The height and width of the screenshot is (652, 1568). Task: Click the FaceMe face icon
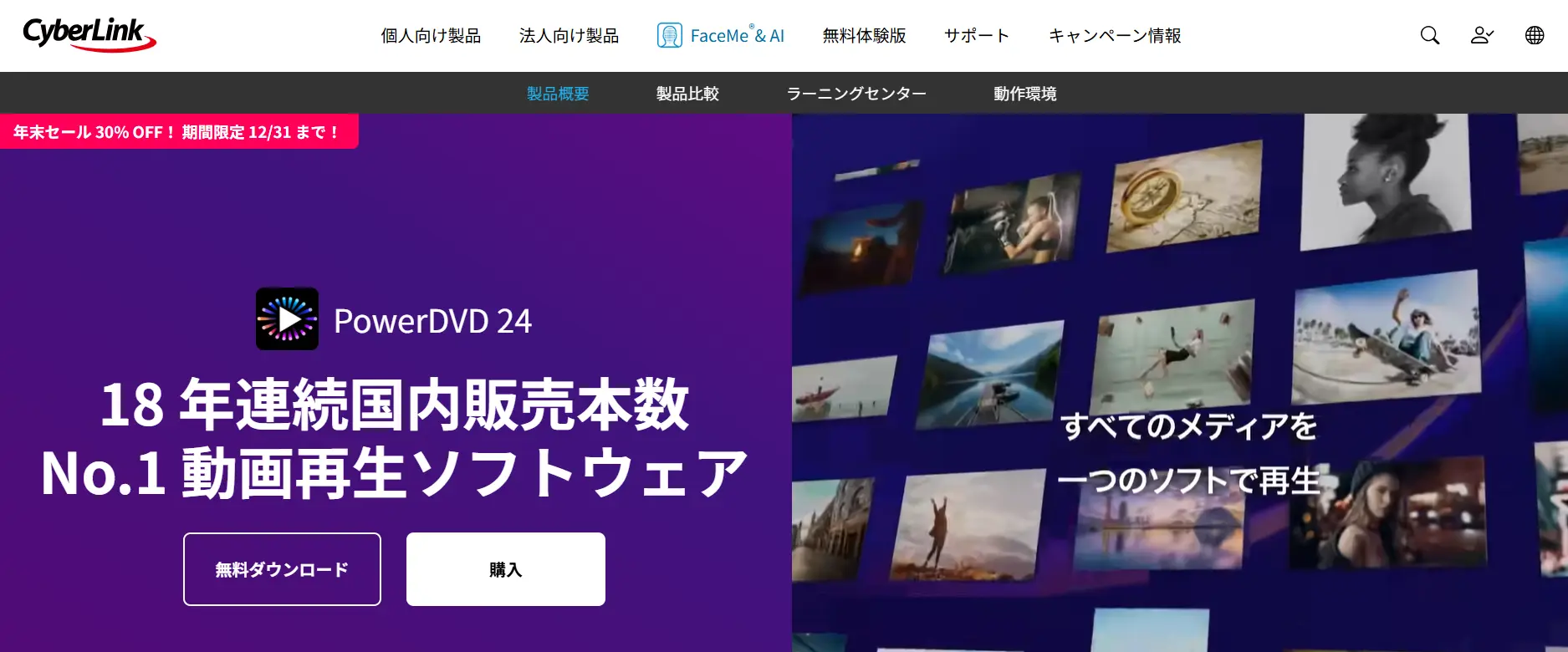[x=670, y=35]
